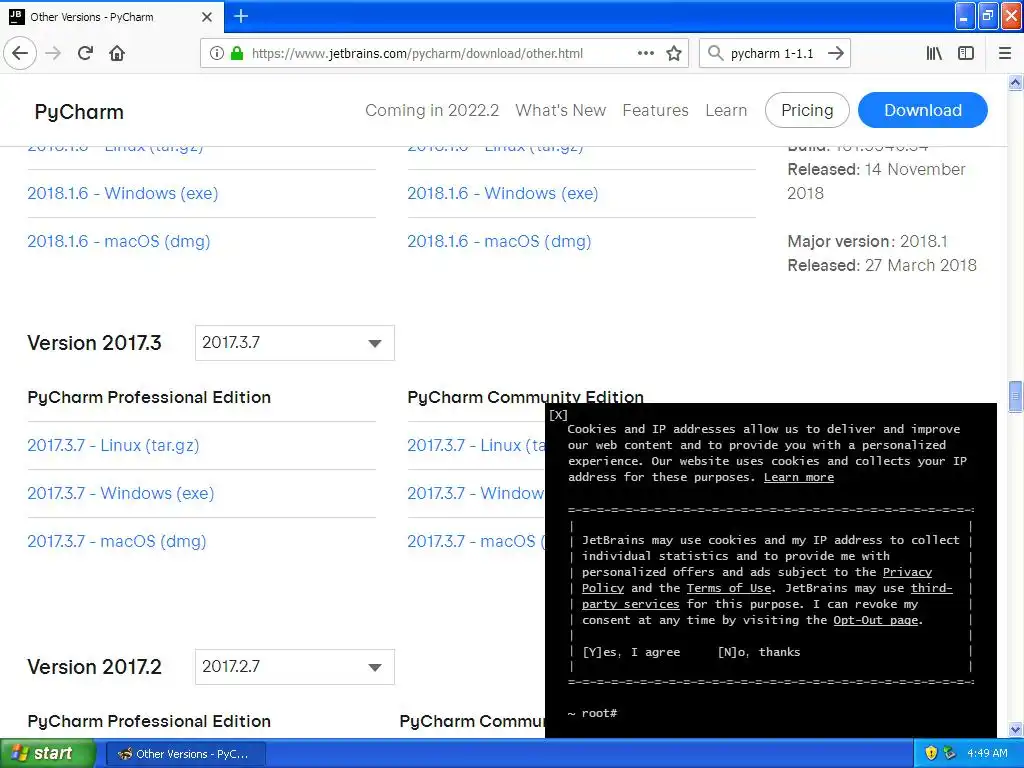The height and width of the screenshot is (768, 1024).
Task: Open the Firefox hamburger menu
Action: click(x=1005, y=54)
